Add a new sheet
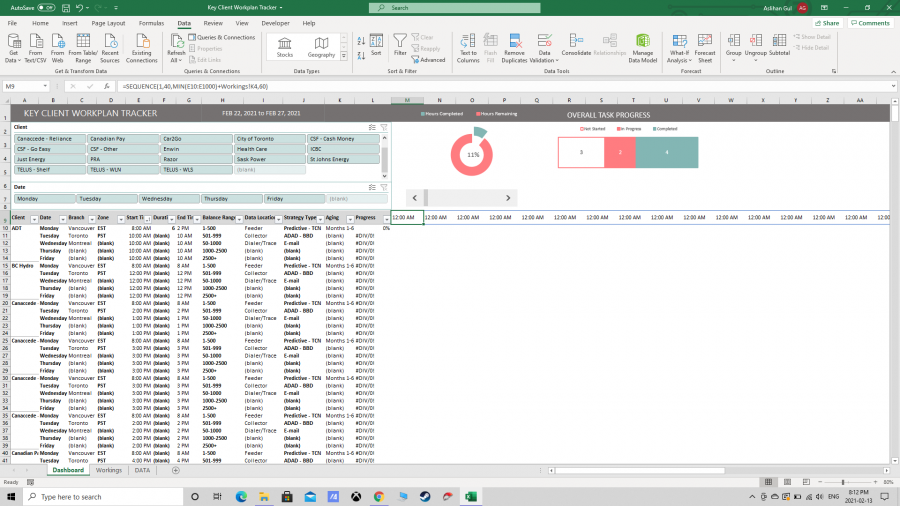Viewport: 900px width, 506px height. tap(176, 470)
